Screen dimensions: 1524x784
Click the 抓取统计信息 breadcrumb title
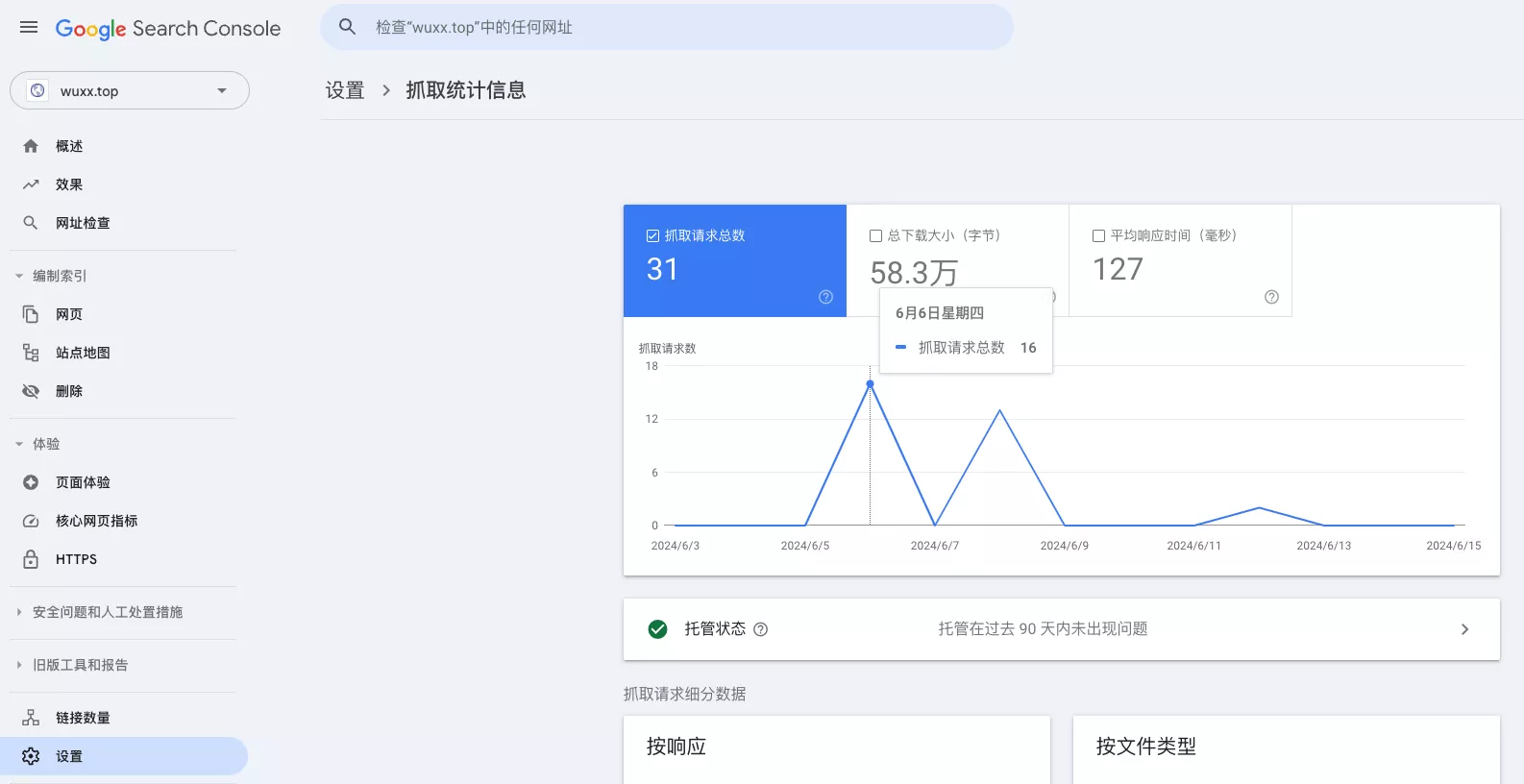(x=466, y=90)
